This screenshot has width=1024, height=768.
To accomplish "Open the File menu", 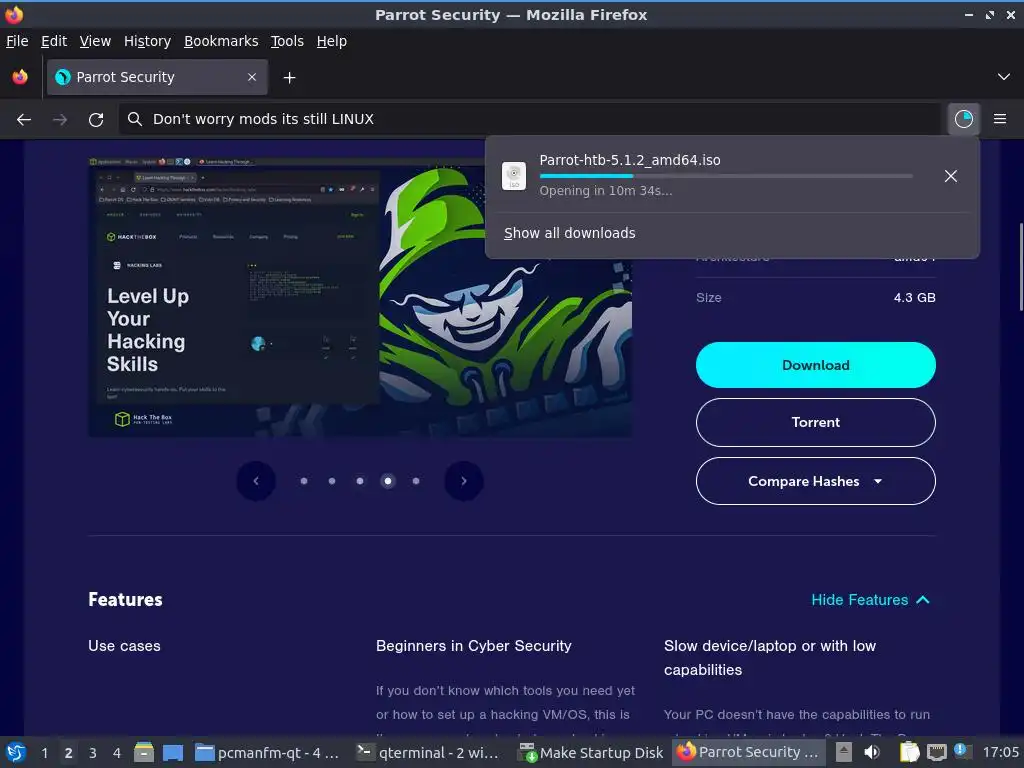I will [17, 41].
